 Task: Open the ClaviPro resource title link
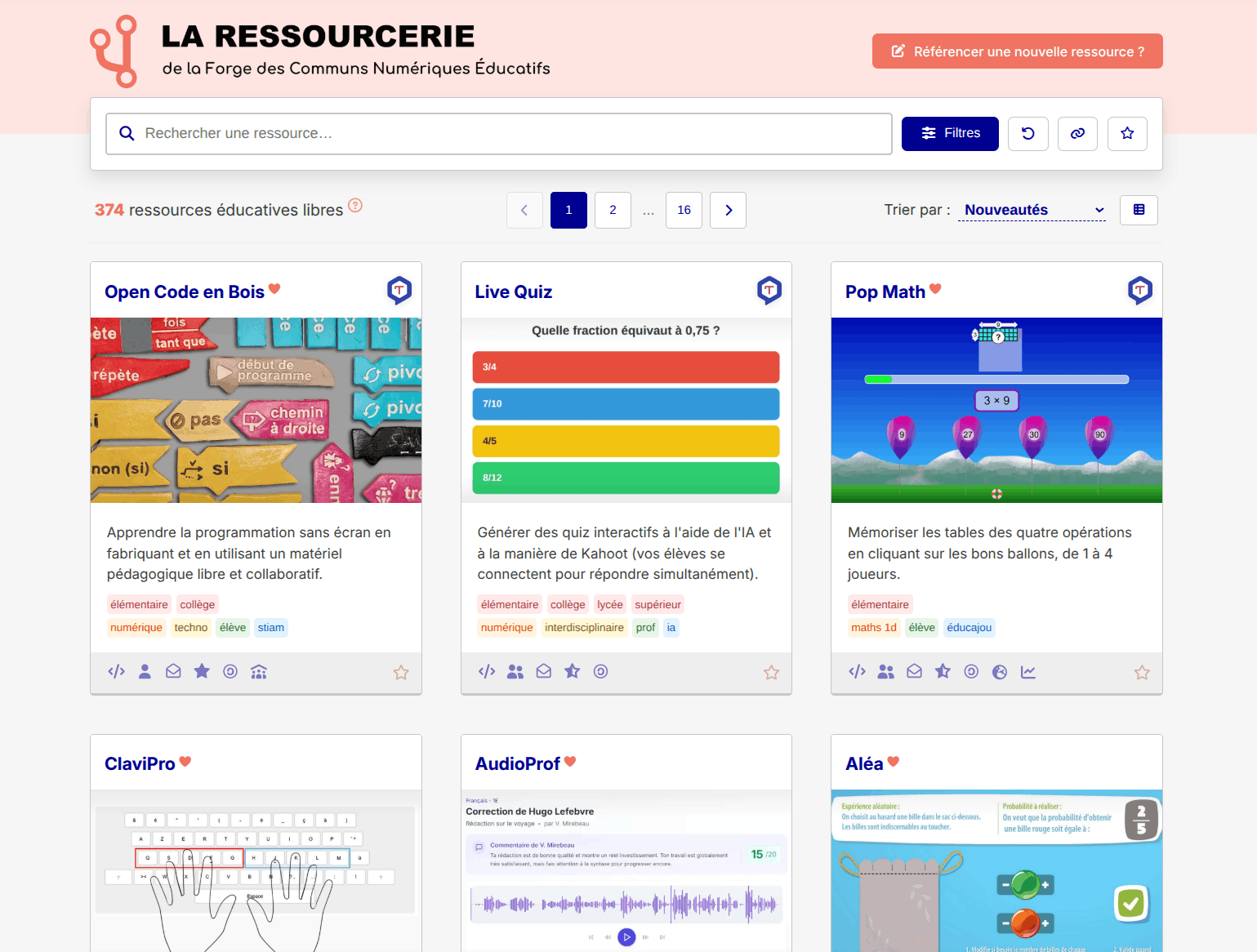140,764
